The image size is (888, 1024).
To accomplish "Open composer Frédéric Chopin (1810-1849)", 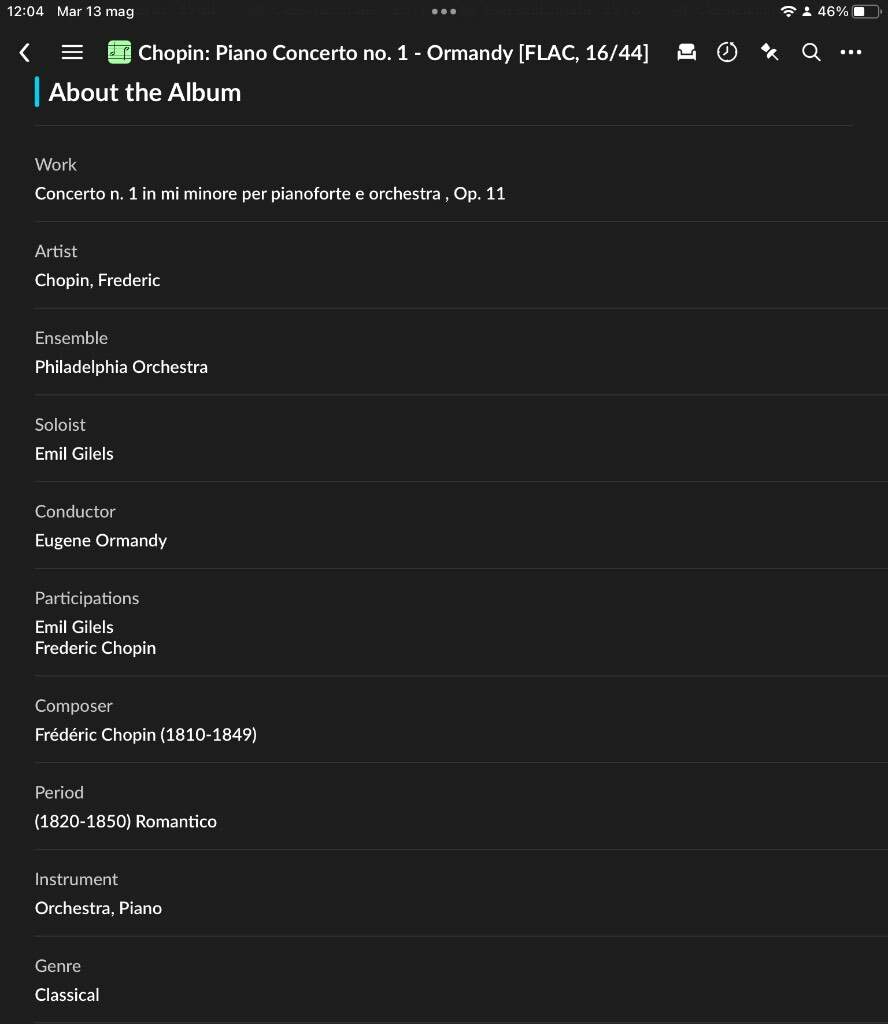I will [146, 735].
